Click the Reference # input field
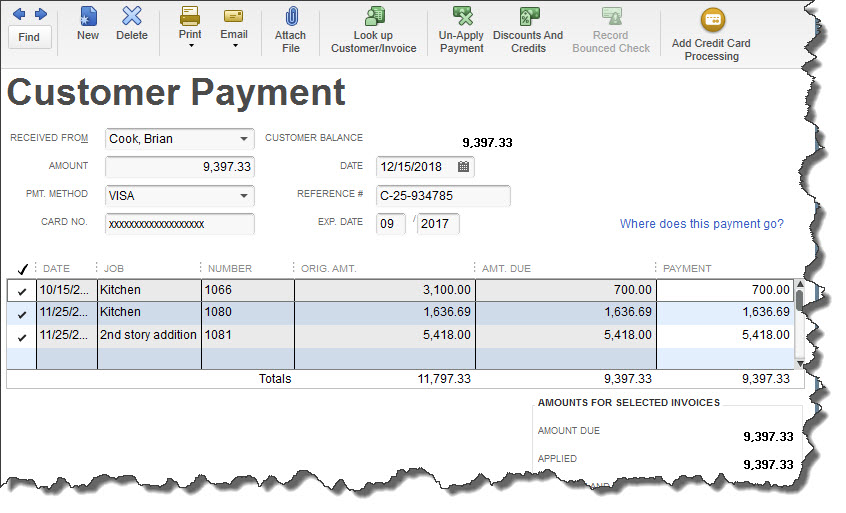The height and width of the screenshot is (513, 846). pyautogui.click(x=443, y=196)
